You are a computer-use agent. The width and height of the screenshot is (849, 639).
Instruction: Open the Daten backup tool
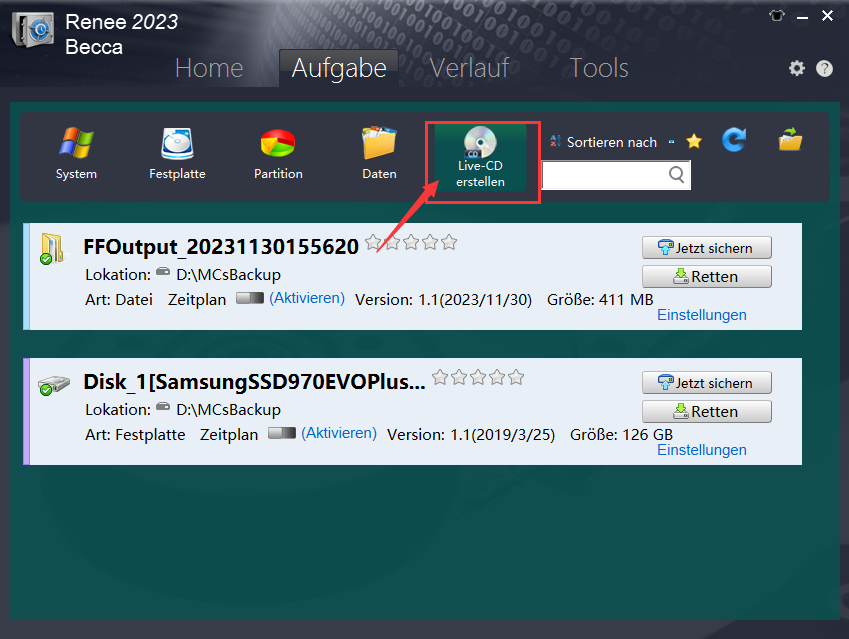click(379, 150)
